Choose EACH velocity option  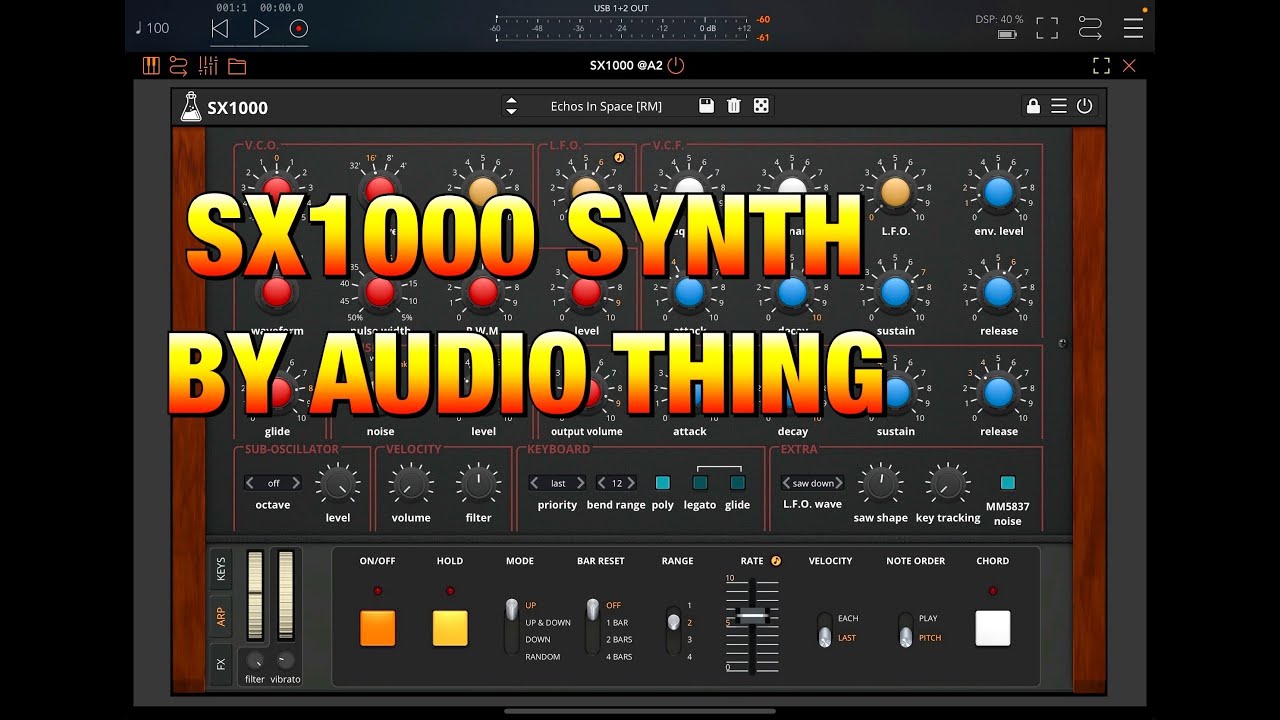[x=848, y=619]
